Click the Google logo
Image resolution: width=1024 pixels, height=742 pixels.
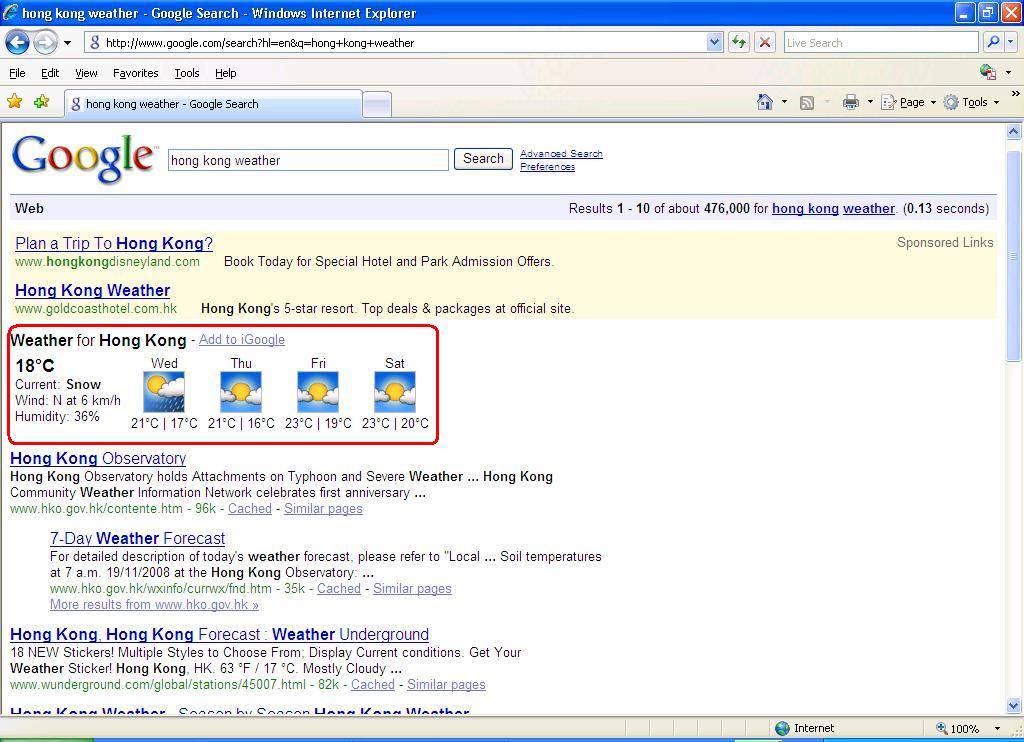tap(84, 157)
